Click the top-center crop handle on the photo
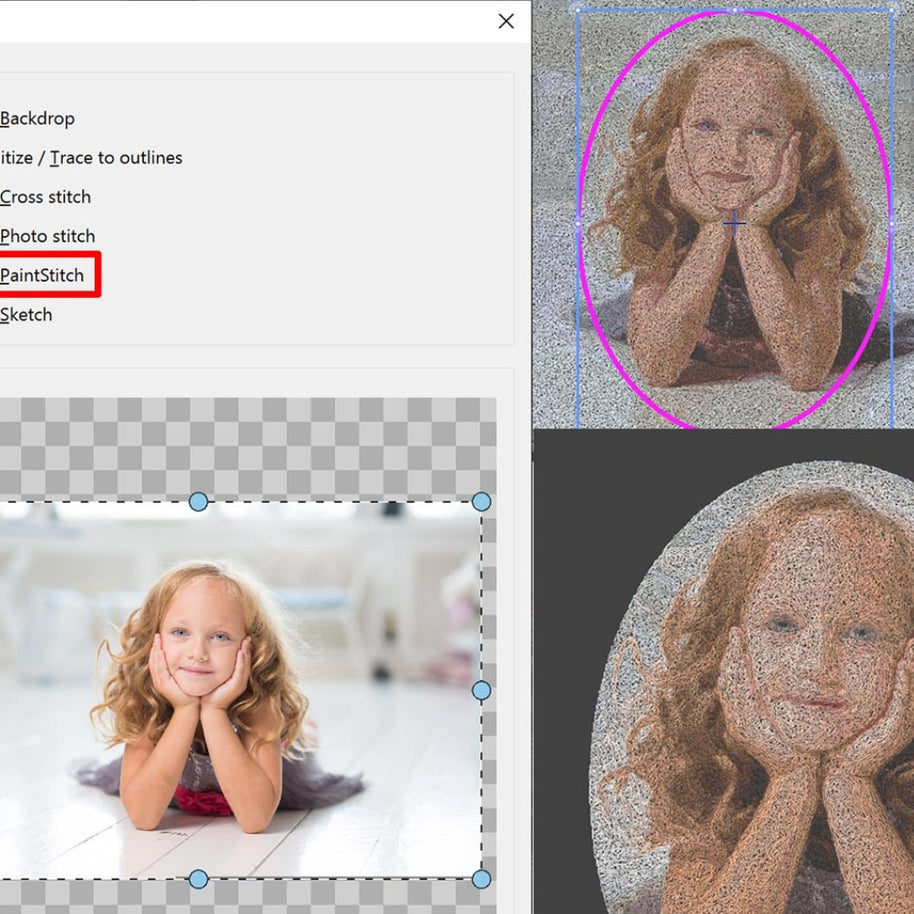Screen dimensions: 914x914 point(198,502)
